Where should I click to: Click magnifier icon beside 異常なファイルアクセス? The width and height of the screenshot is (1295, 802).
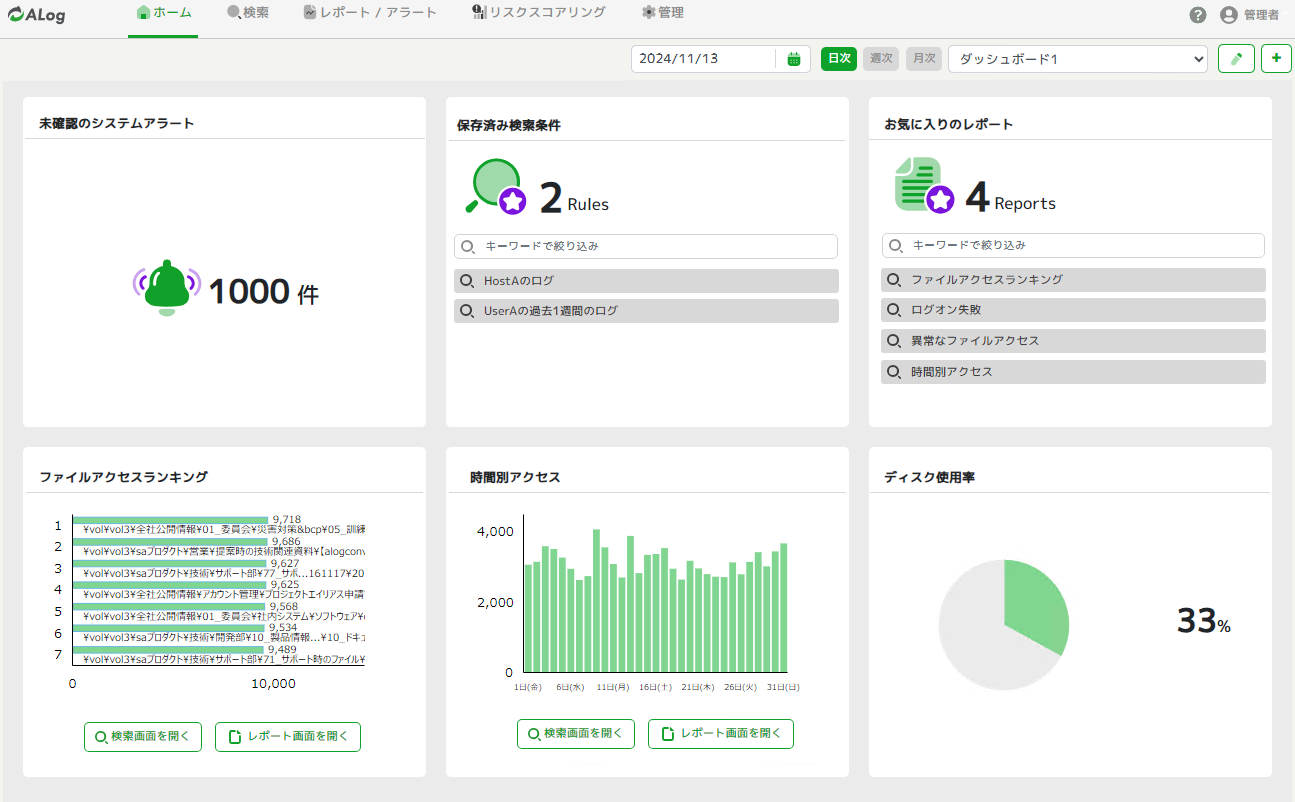[894, 341]
